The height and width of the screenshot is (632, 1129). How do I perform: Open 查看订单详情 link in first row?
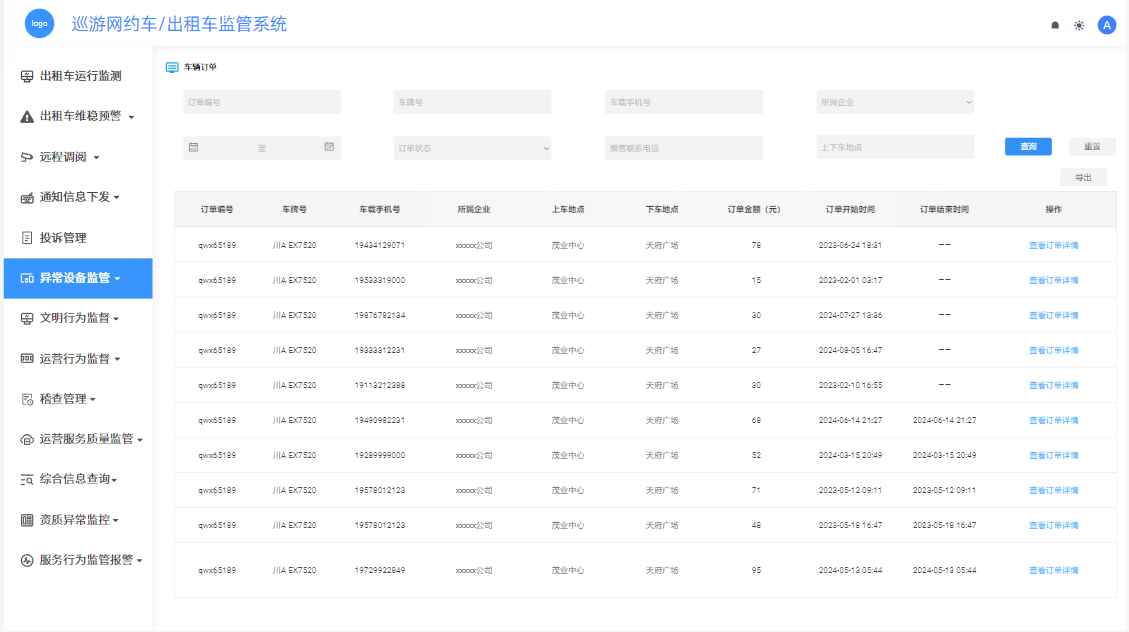coord(1053,245)
